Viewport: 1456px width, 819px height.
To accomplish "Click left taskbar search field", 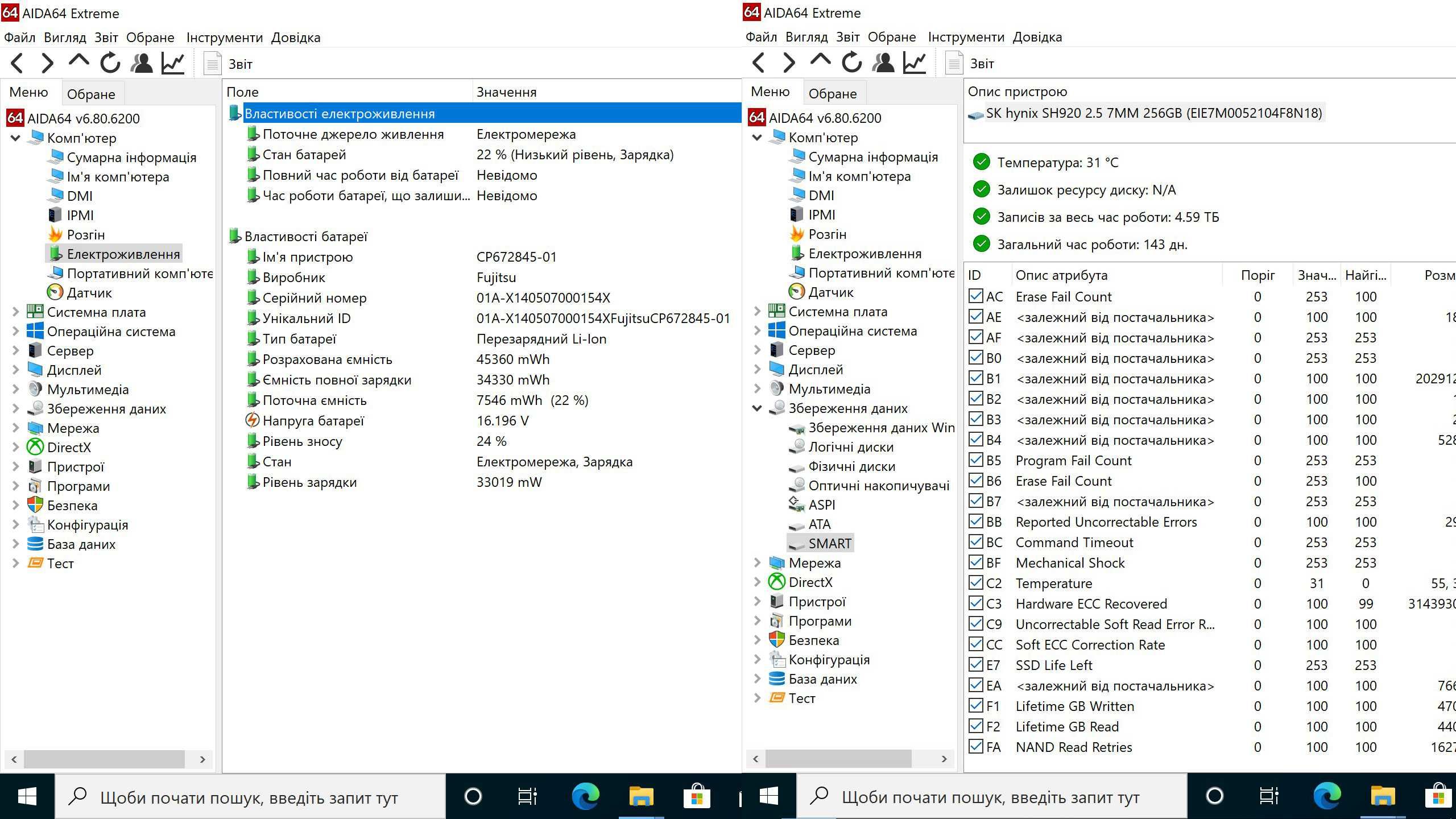I will [x=250, y=796].
